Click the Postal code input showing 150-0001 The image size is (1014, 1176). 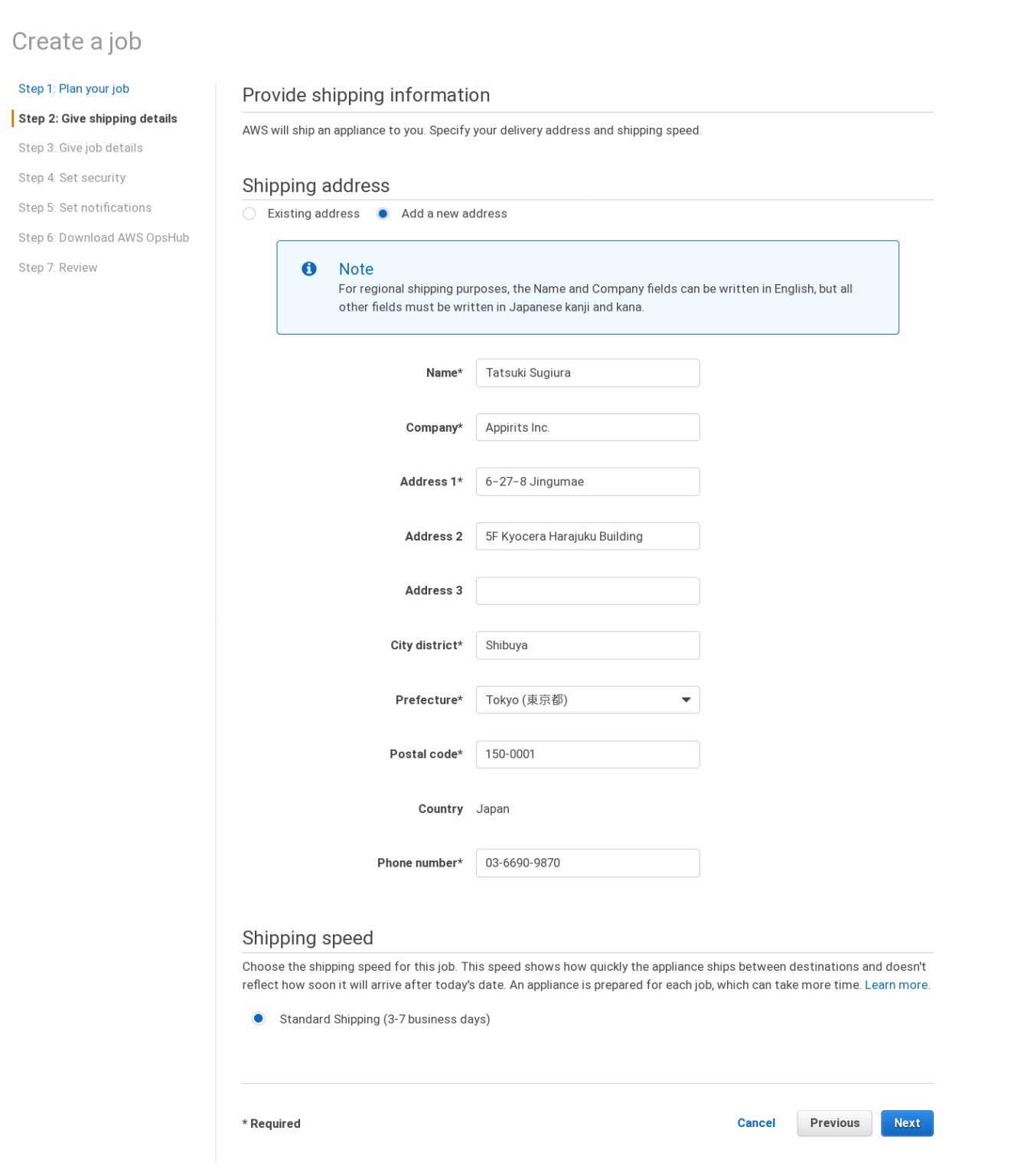(587, 754)
